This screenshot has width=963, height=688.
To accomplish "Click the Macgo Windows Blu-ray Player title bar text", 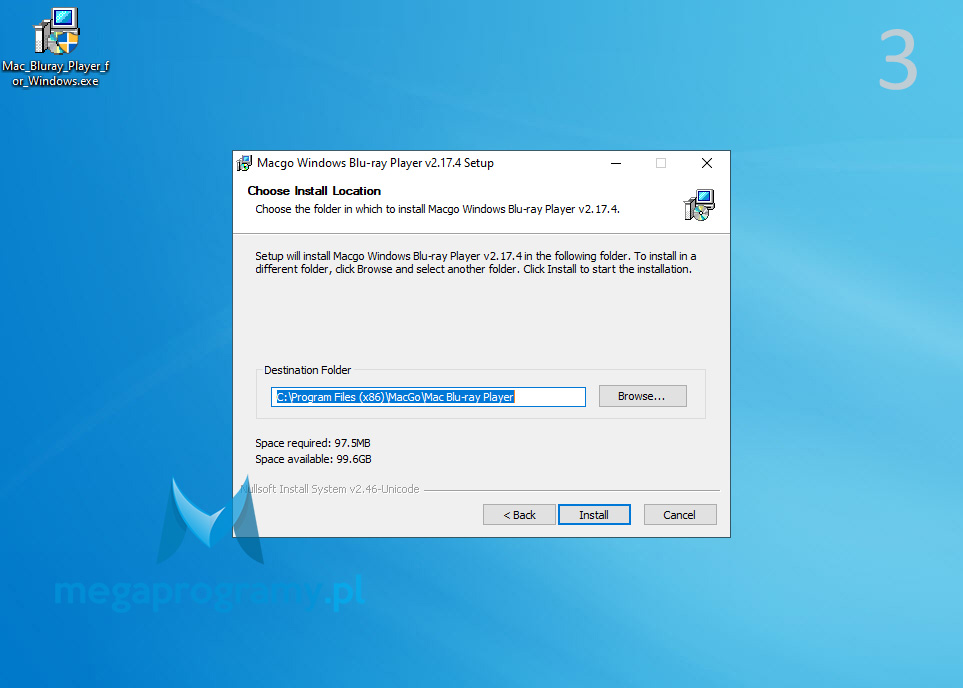I will tap(375, 163).
